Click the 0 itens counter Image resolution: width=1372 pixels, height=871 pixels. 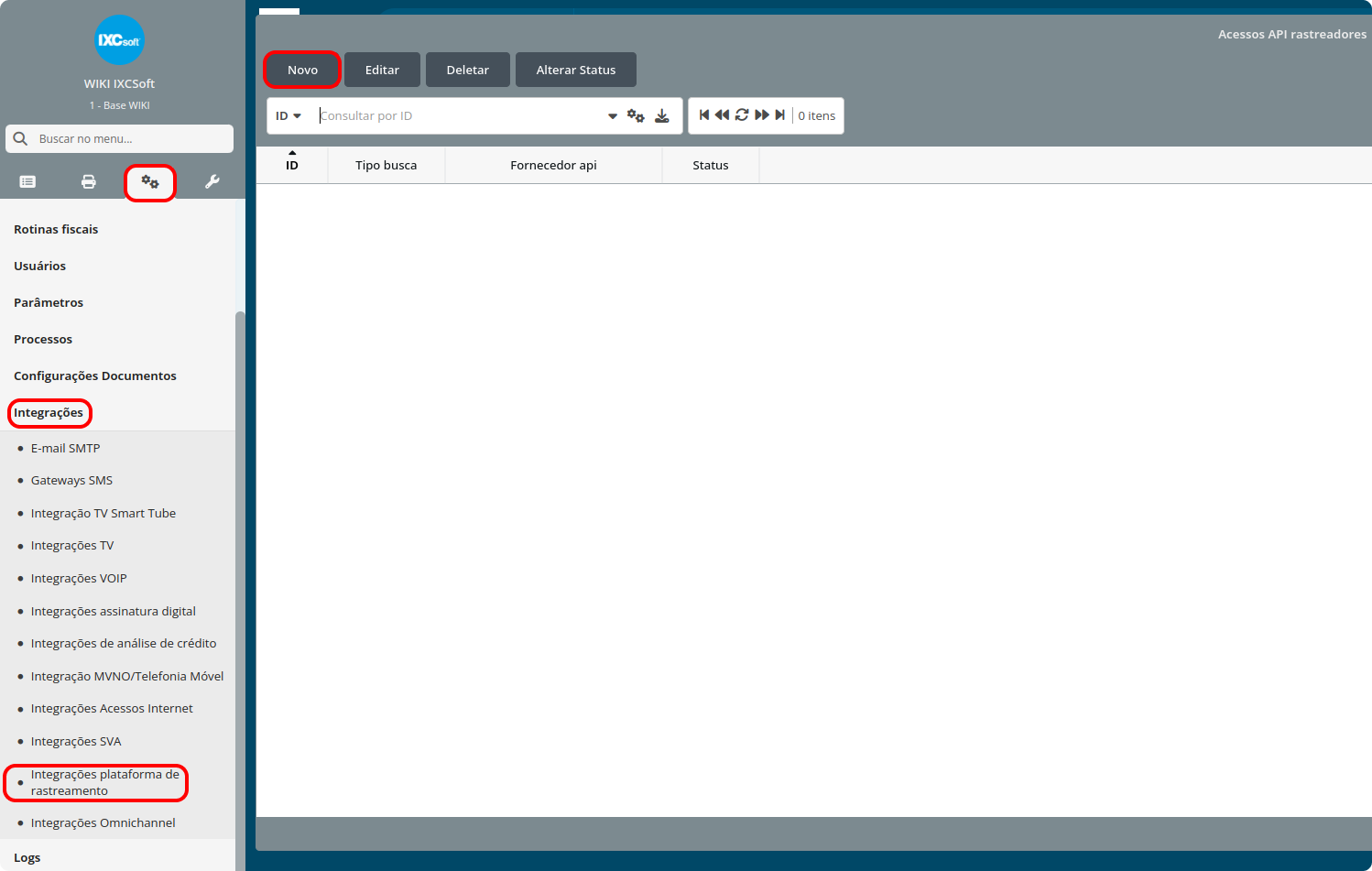coord(817,116)
